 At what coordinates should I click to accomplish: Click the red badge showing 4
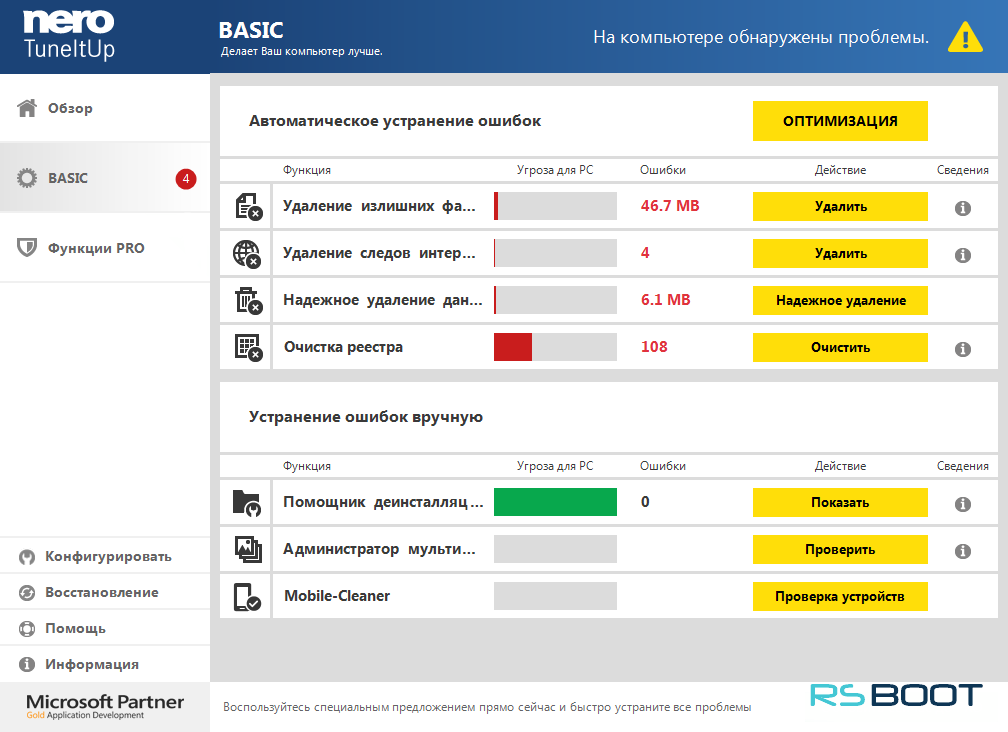pyautogui.click(x=186, y=179)
